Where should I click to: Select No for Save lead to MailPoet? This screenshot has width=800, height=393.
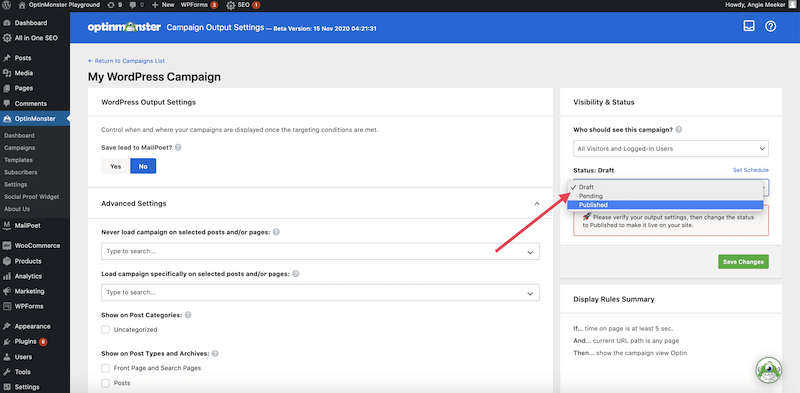[x=143, y=166]
